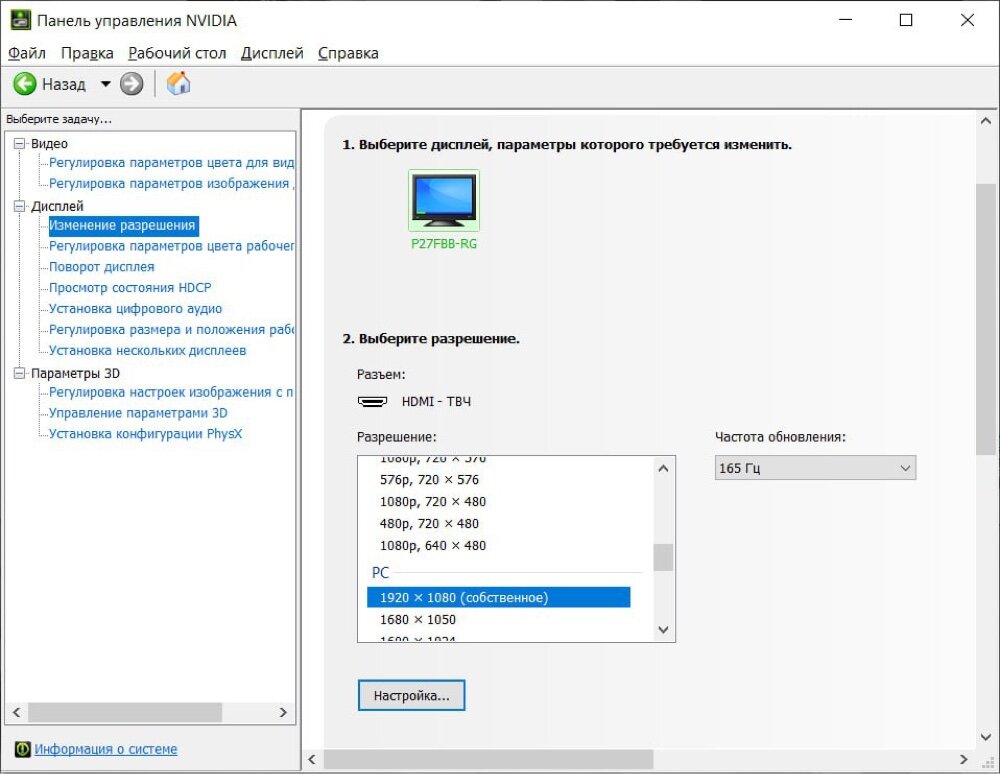Screen dimensions: 1001x774
Task: Select resolution 480p, 720 × 480
Action: tap(429, 524)
